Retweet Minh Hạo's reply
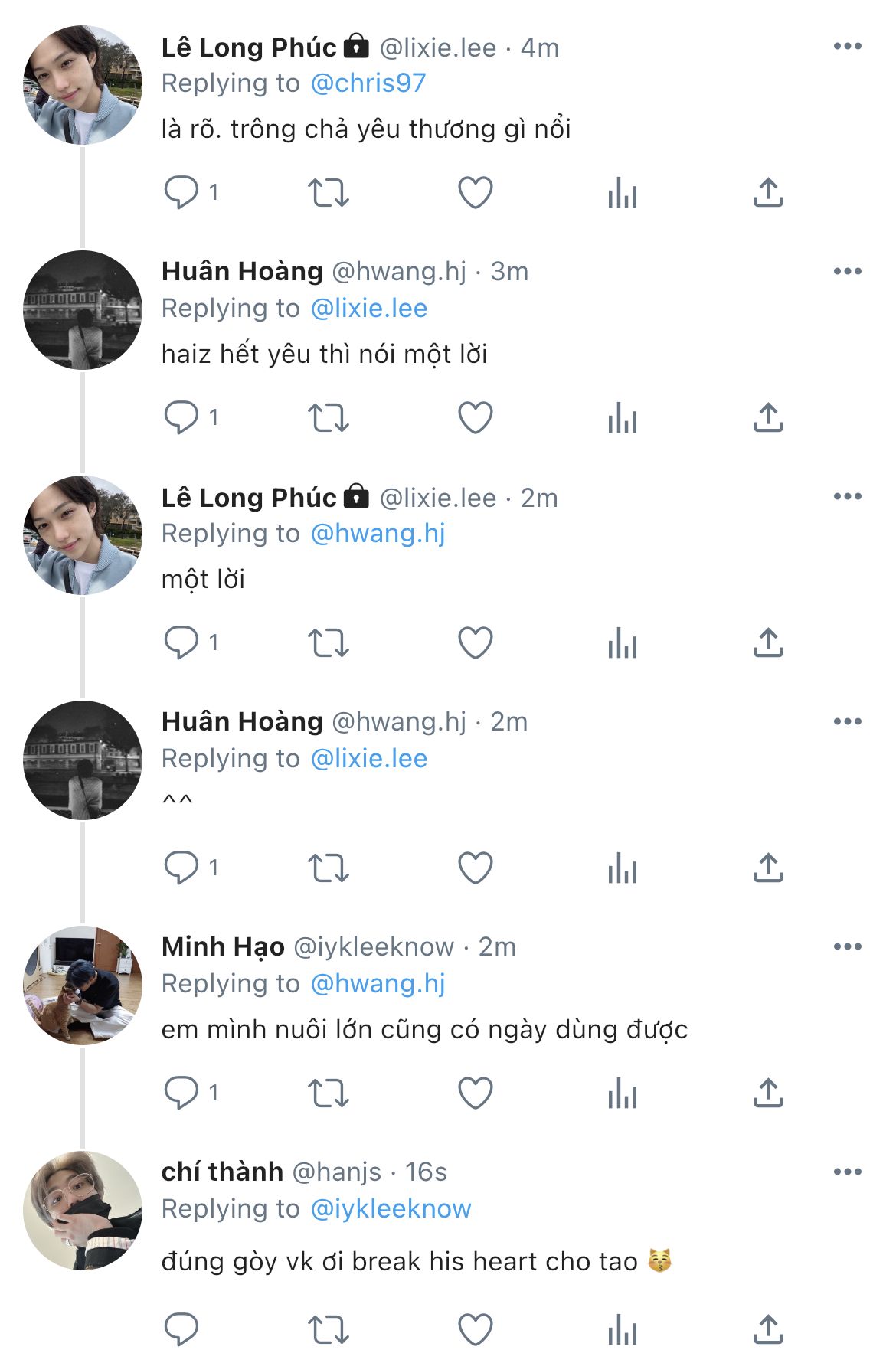 (328, 1093)
